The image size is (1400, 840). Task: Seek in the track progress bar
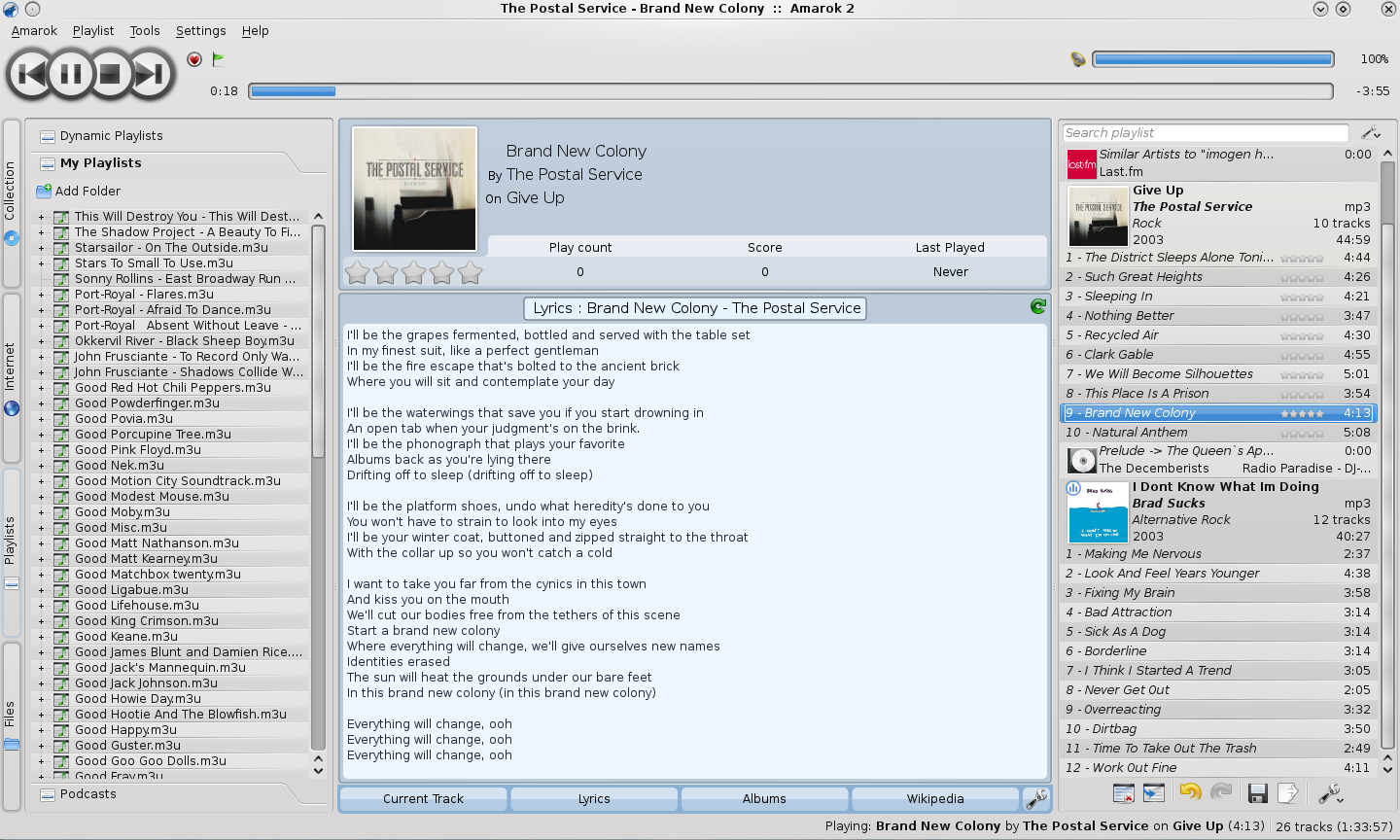(789, 91)
